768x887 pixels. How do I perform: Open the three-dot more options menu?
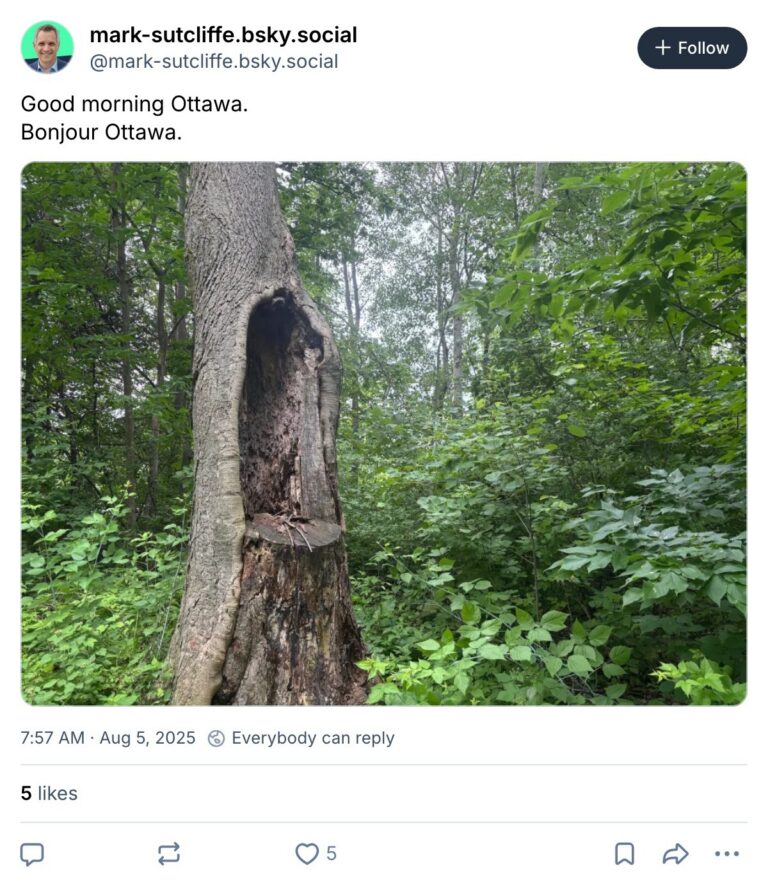coord(727,854)
